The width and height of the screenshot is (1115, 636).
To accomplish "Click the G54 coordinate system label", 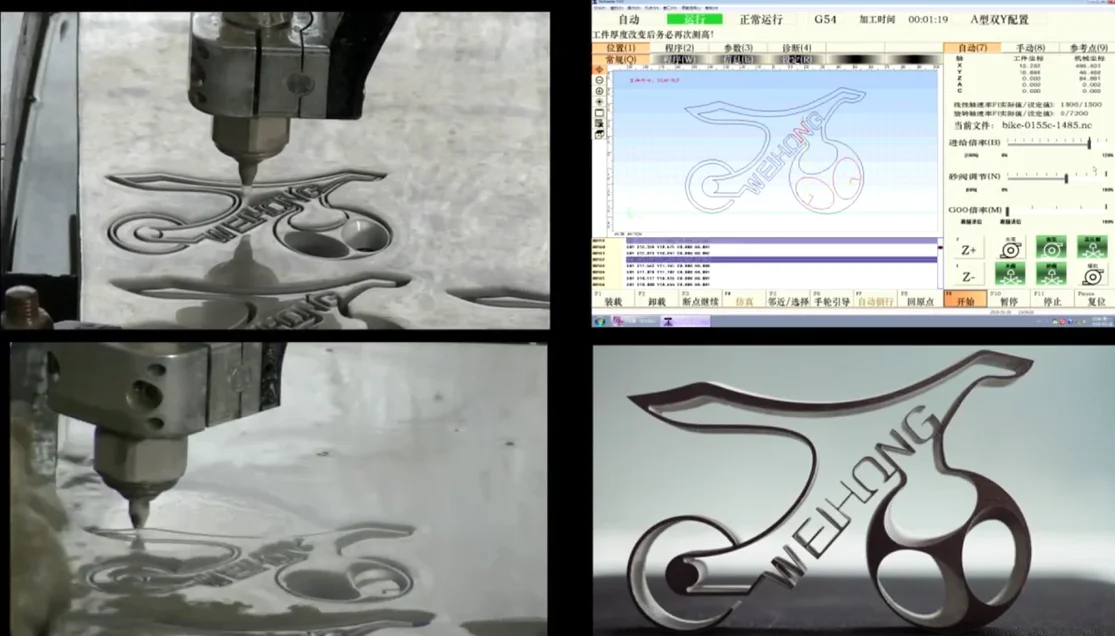I will click(825, 19).
